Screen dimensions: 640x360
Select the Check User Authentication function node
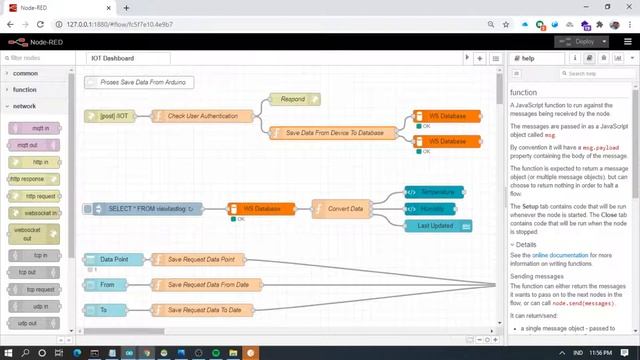[202, 116]
